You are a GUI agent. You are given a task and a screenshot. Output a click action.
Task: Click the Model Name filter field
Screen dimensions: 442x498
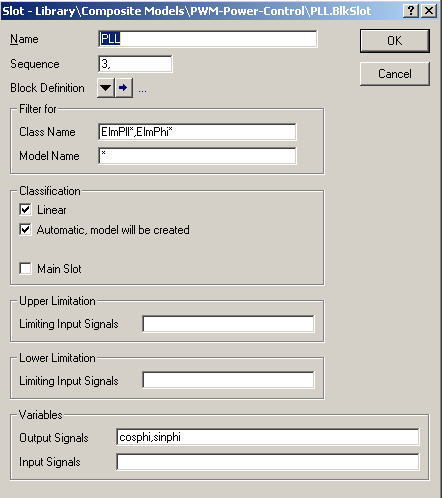197,156
